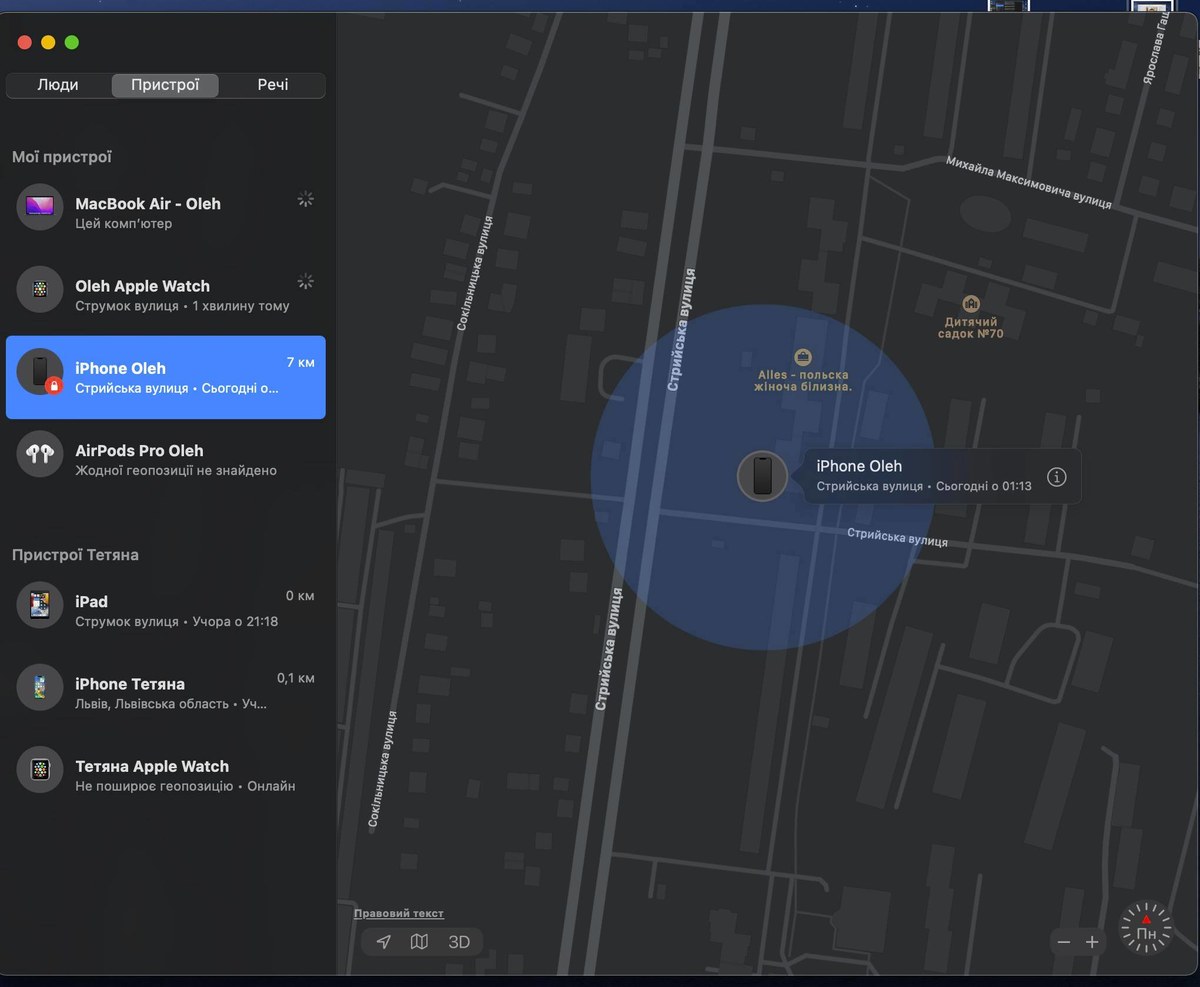The image size is (1200, 987).
Task: Select AirPods Pro Oleh device
Action: tap(165, 459)
